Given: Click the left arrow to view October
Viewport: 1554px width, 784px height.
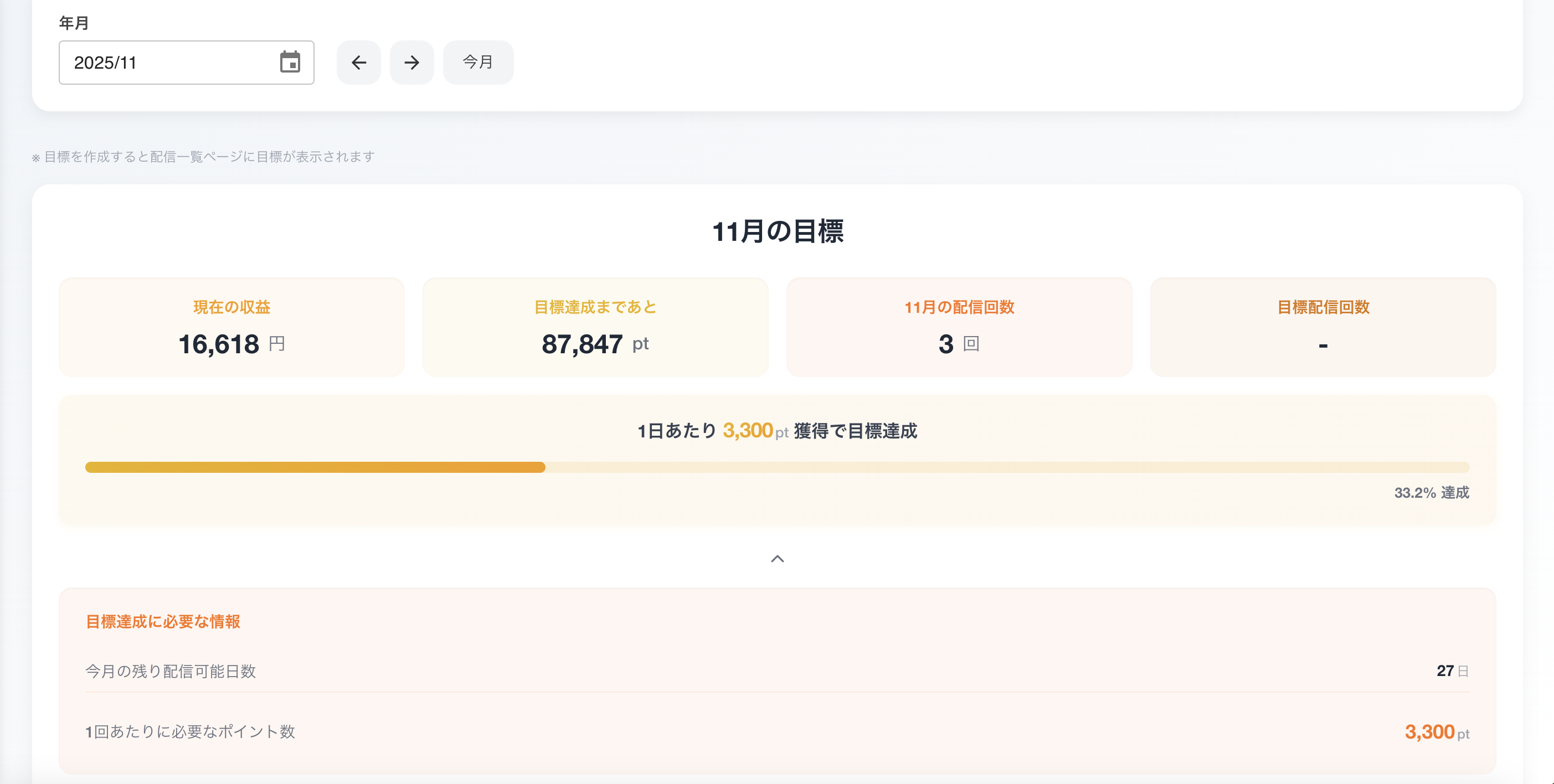Looking at the screenshot, I should [x=358, y=62].
